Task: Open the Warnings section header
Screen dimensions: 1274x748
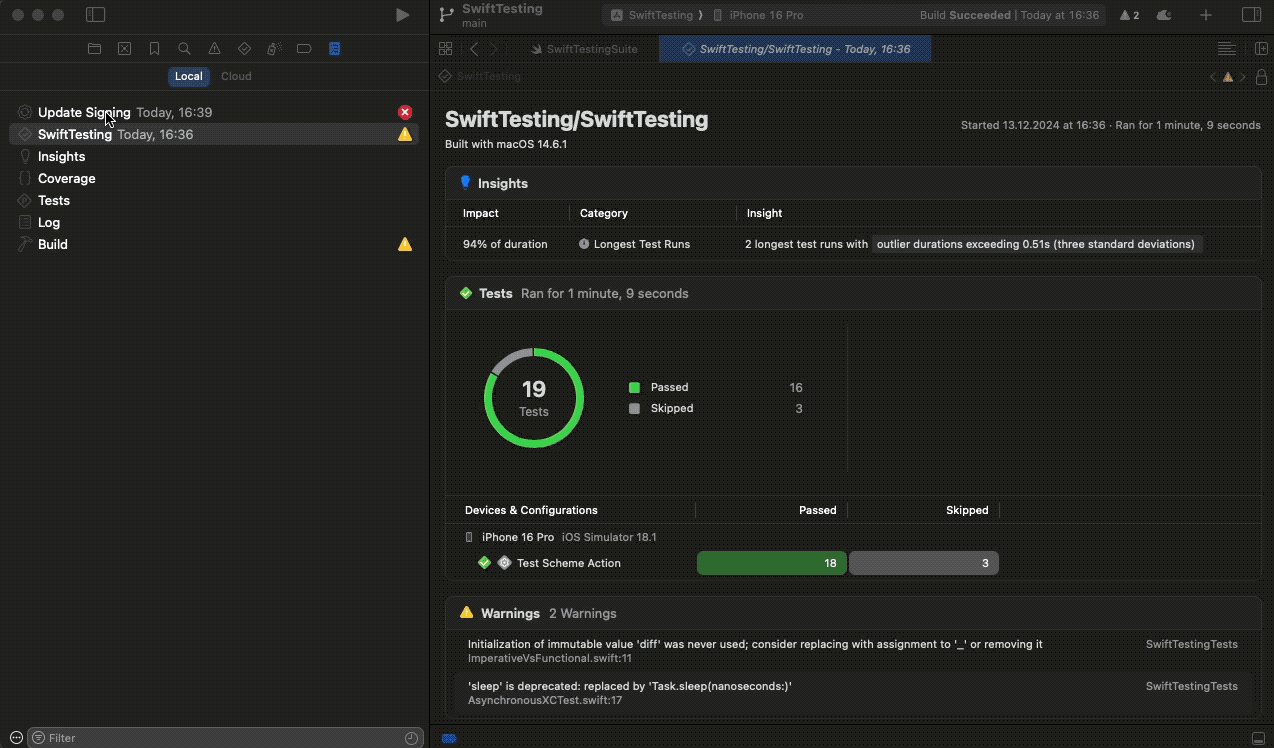Action: click(853, 613)
